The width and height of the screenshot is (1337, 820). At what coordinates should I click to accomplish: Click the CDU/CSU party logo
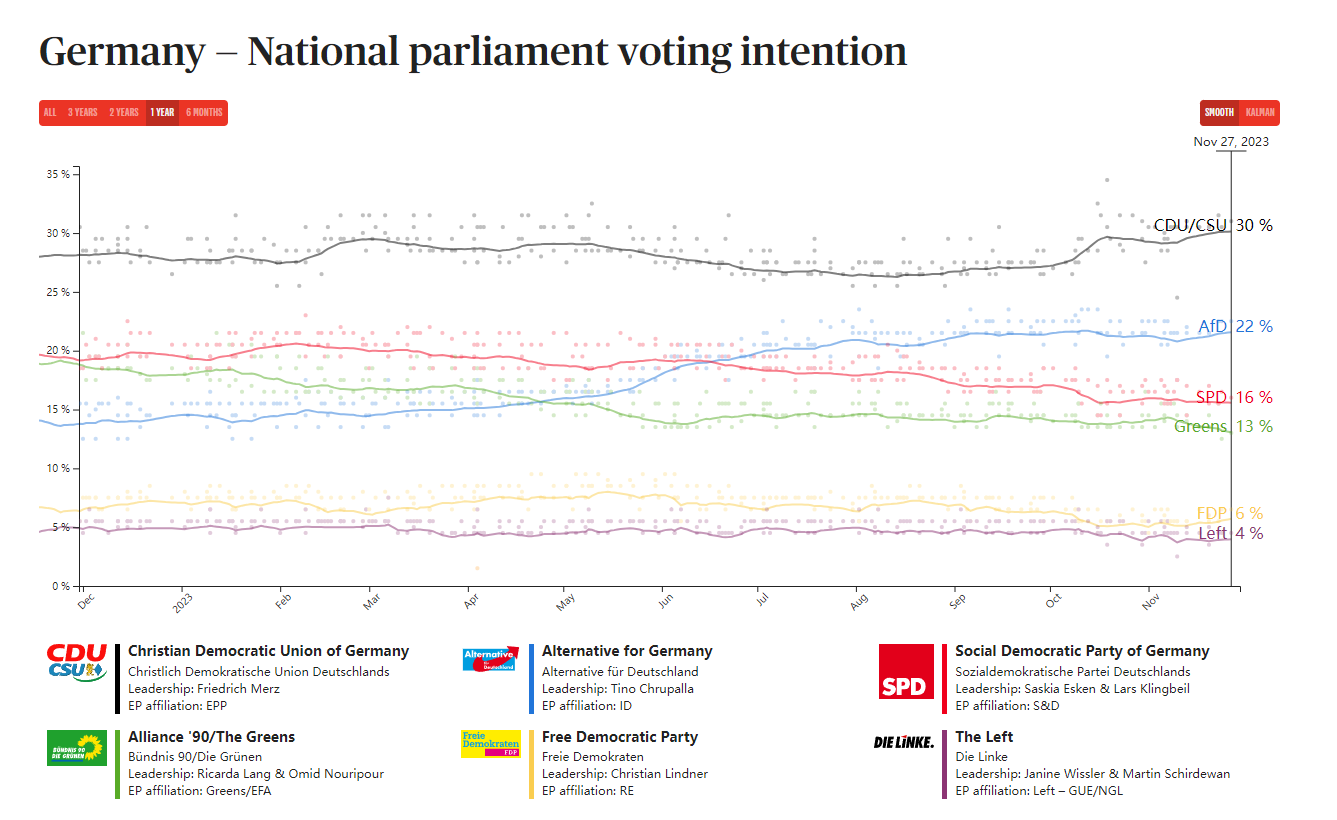(x=77, y=663)
